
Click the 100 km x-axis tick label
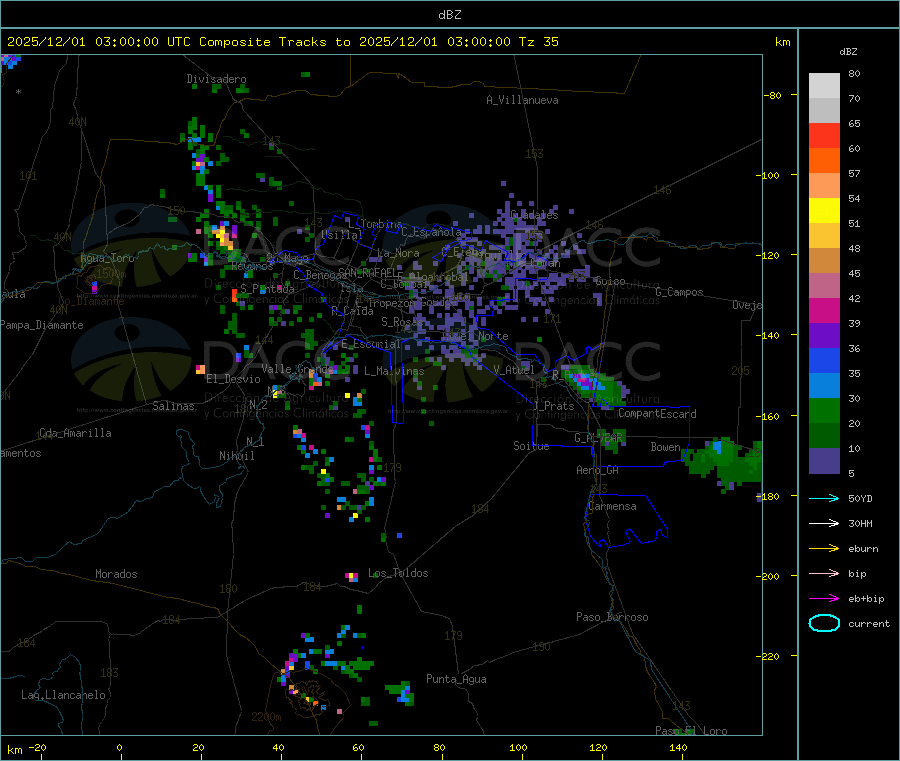(518, 747)
